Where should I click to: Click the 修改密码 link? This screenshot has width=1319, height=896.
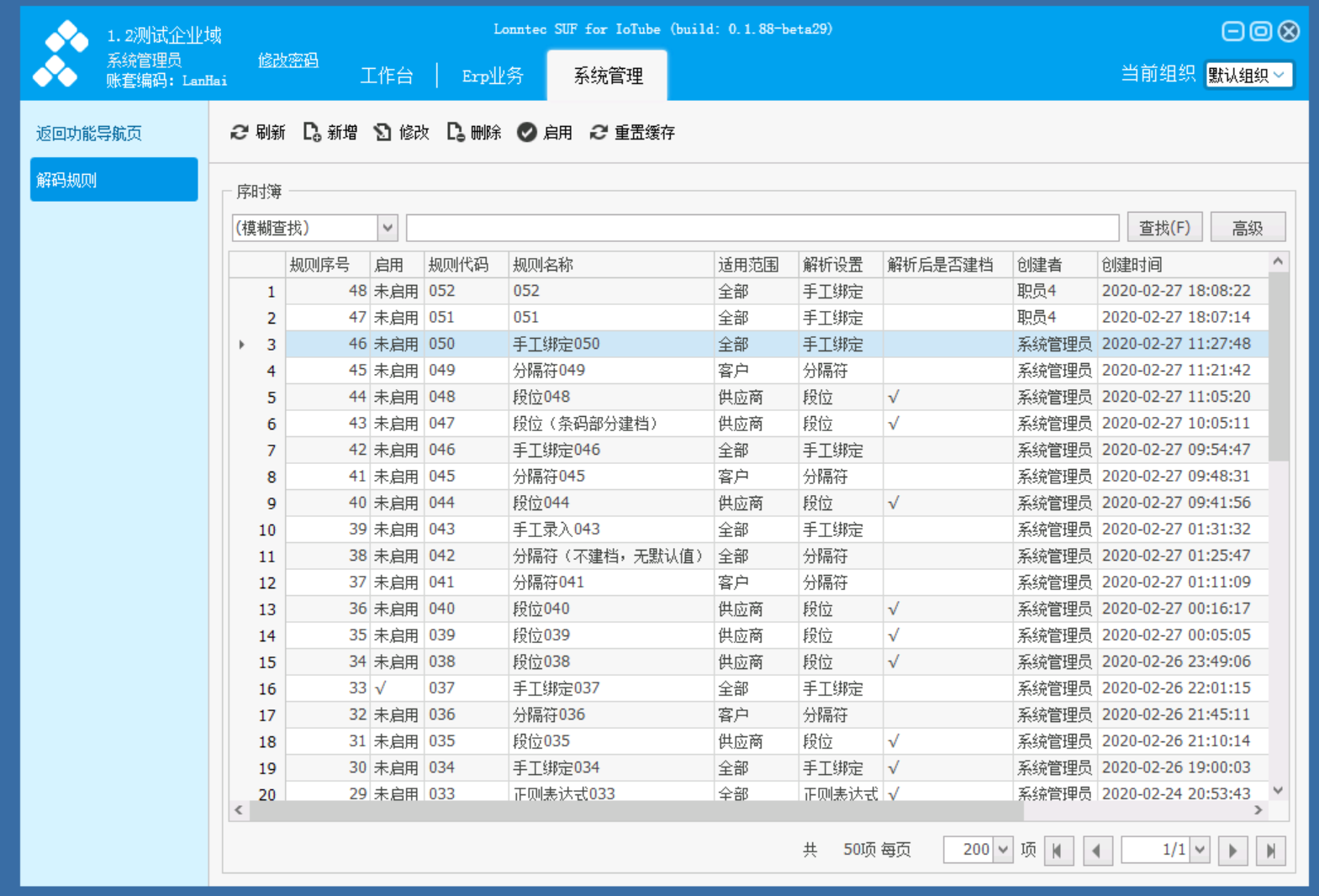tap(288, 61)
